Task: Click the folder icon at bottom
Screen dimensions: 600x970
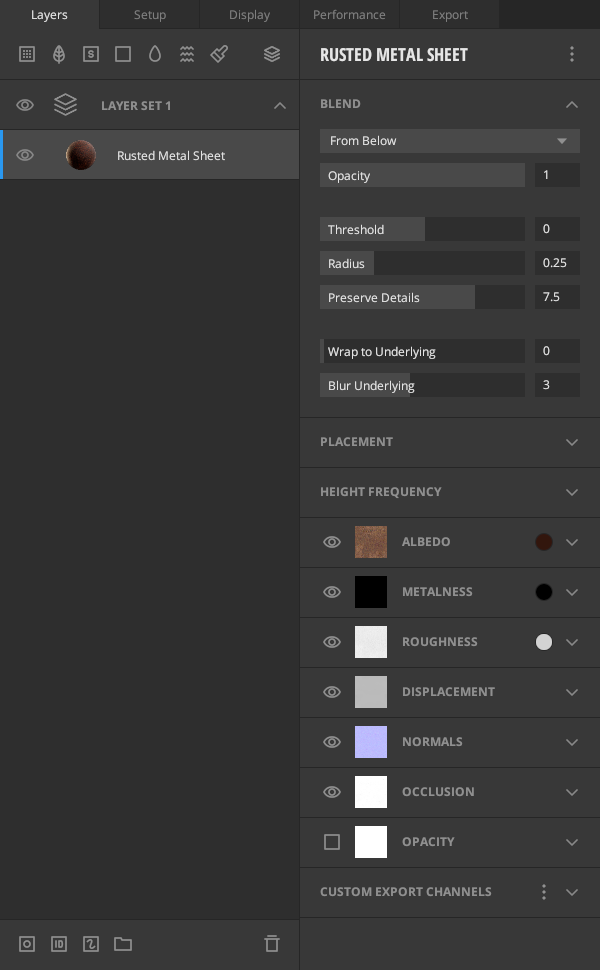Action: [x=123, y=944]
